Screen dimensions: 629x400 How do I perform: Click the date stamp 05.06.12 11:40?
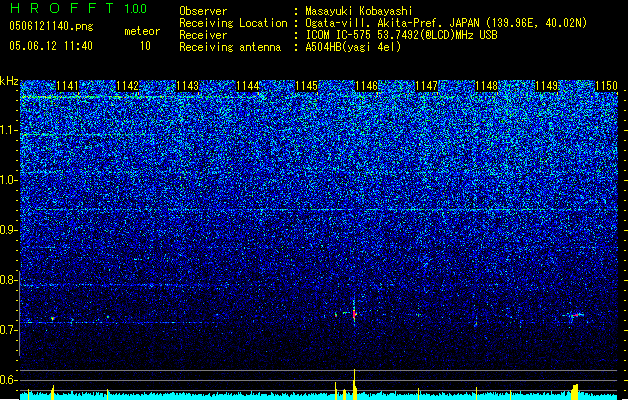(51, 46)
